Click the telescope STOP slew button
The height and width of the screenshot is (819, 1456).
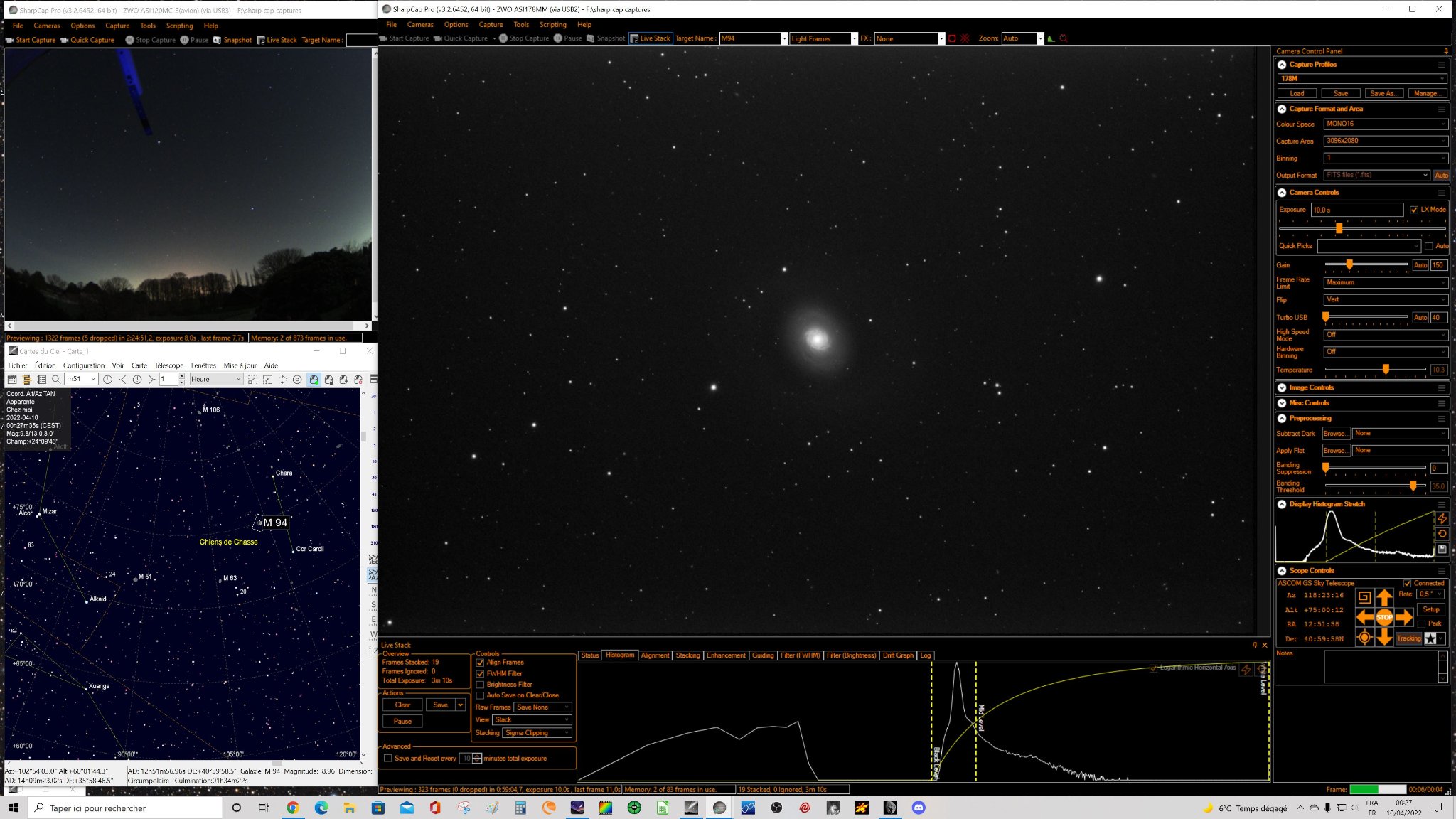tap(1383, 617)
